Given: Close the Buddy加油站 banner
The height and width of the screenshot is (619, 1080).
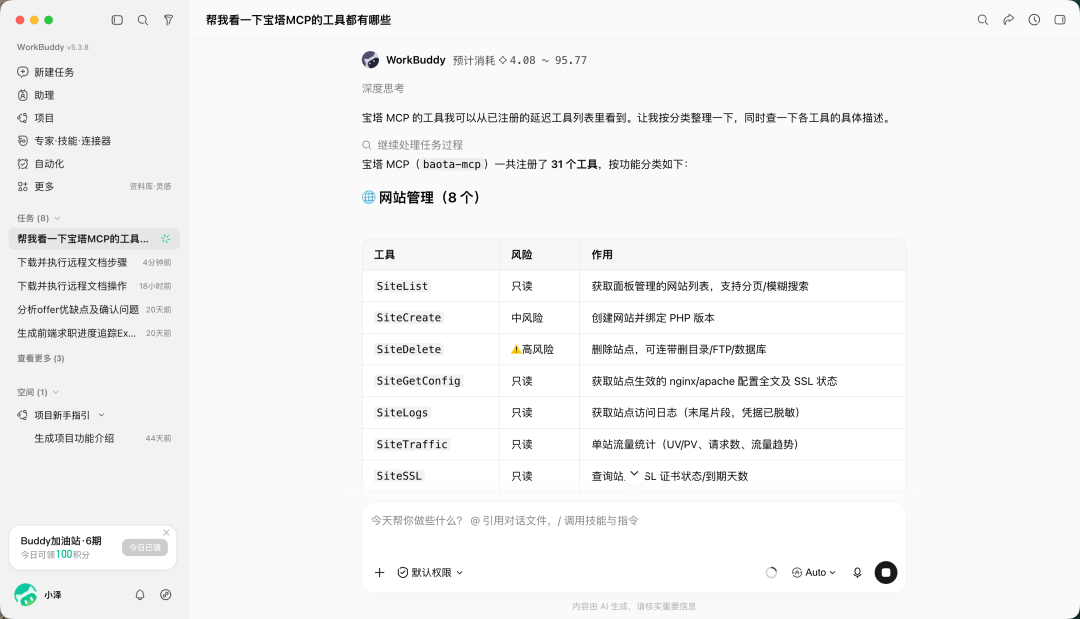Looking at the screenshot, I should [x=166, y=532].
